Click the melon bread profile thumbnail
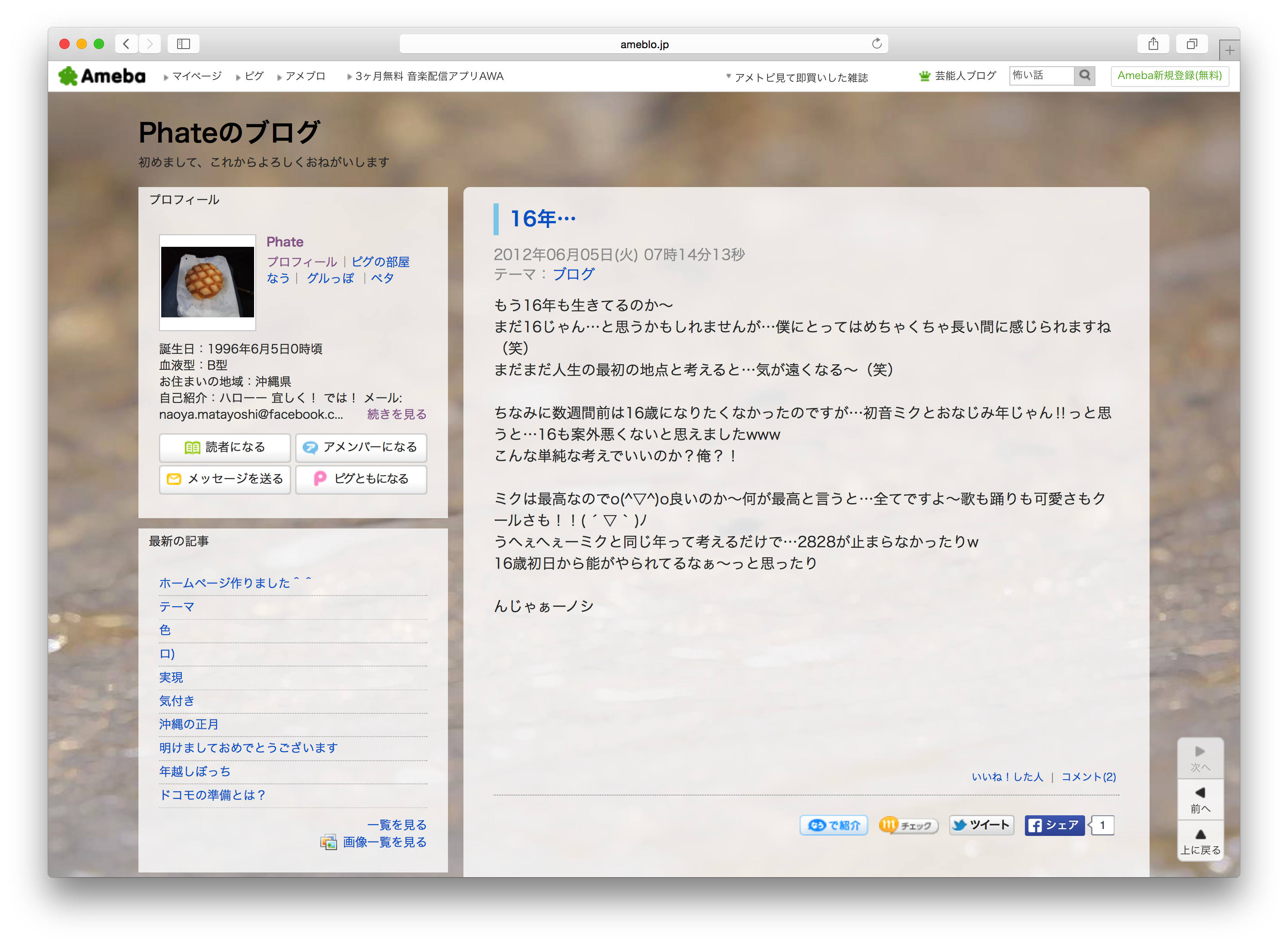Screen dimensions: 1288x946 [207, 283]
